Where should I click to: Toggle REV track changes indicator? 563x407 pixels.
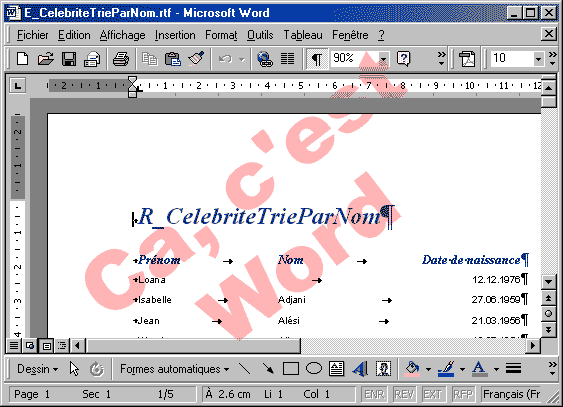[x=404, y=394]
